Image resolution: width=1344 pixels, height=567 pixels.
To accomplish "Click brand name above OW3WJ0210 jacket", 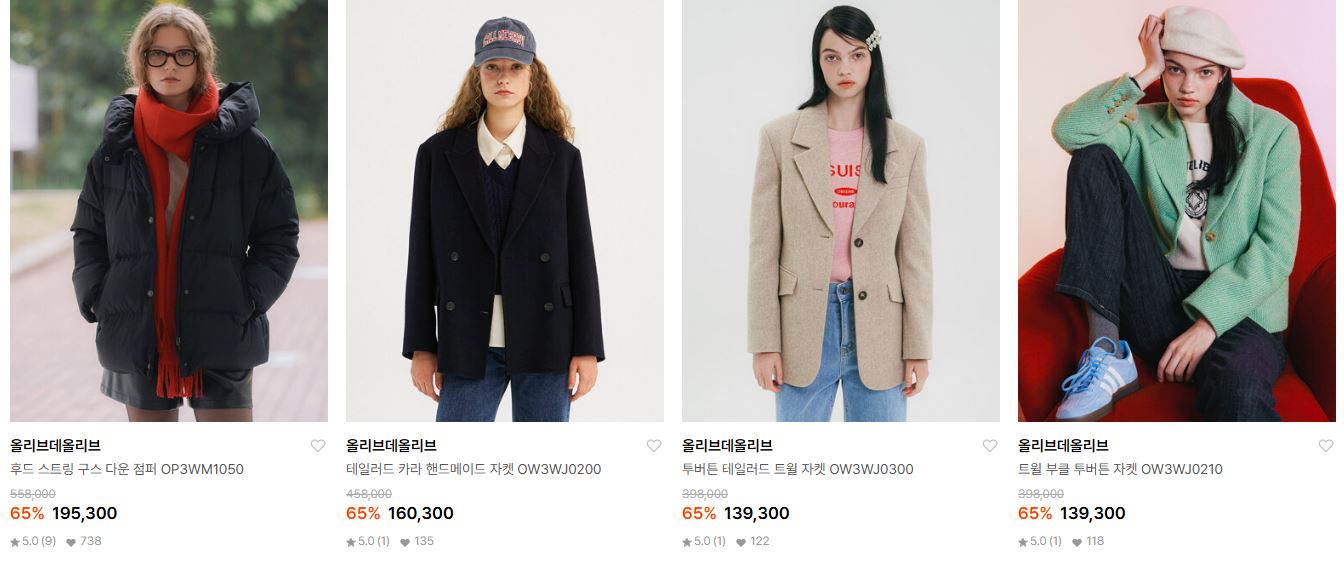I will (x=1063, y=446).
